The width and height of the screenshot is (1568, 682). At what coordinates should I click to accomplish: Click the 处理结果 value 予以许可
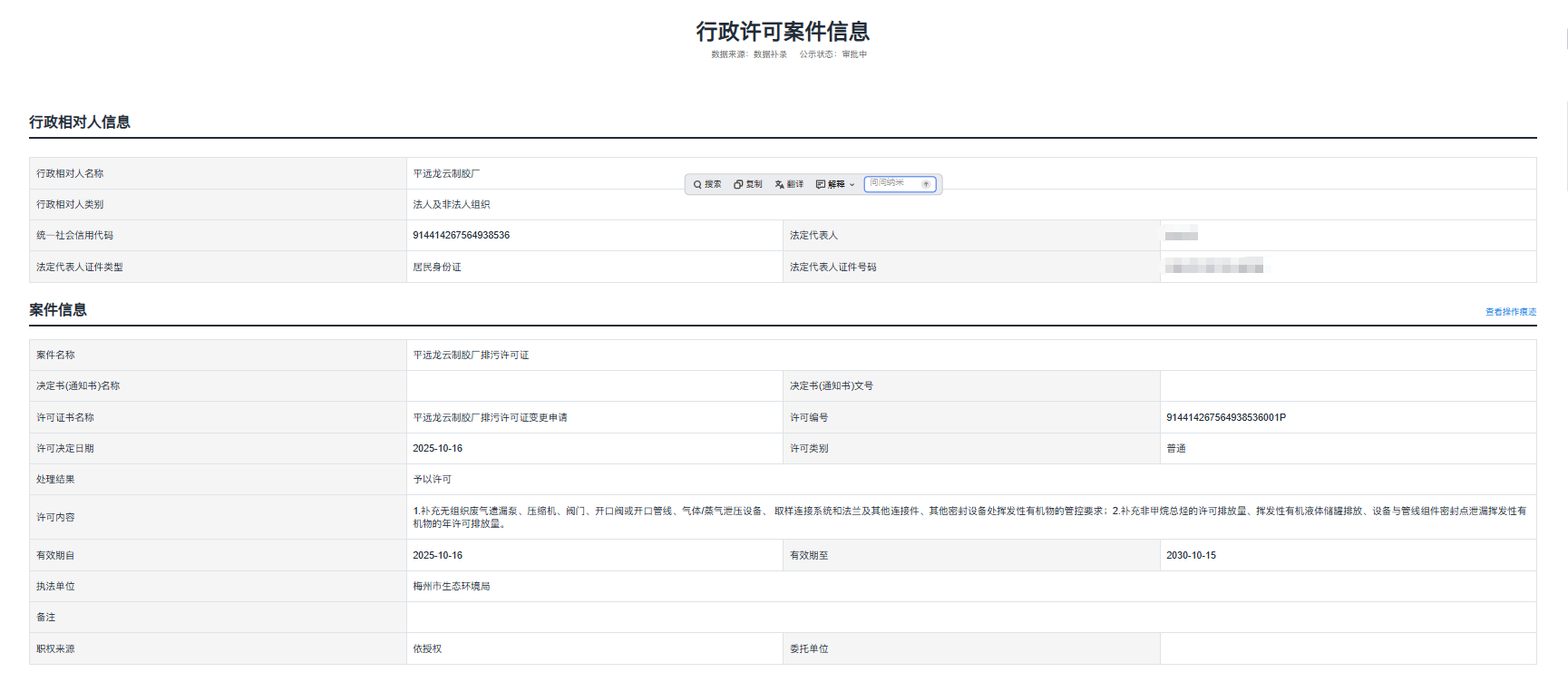point(432,480)
